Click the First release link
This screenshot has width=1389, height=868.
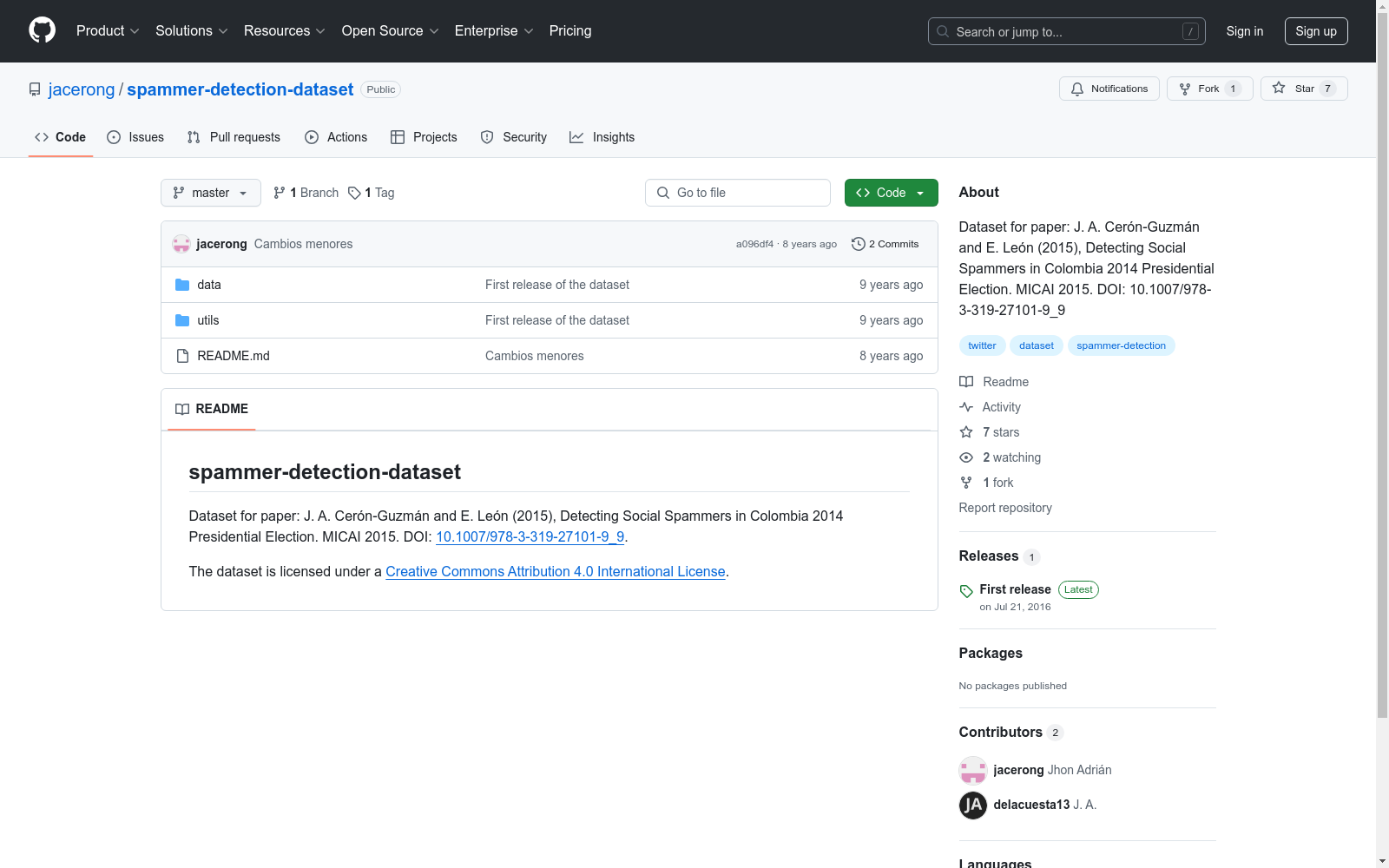[x=1016, y=589]
